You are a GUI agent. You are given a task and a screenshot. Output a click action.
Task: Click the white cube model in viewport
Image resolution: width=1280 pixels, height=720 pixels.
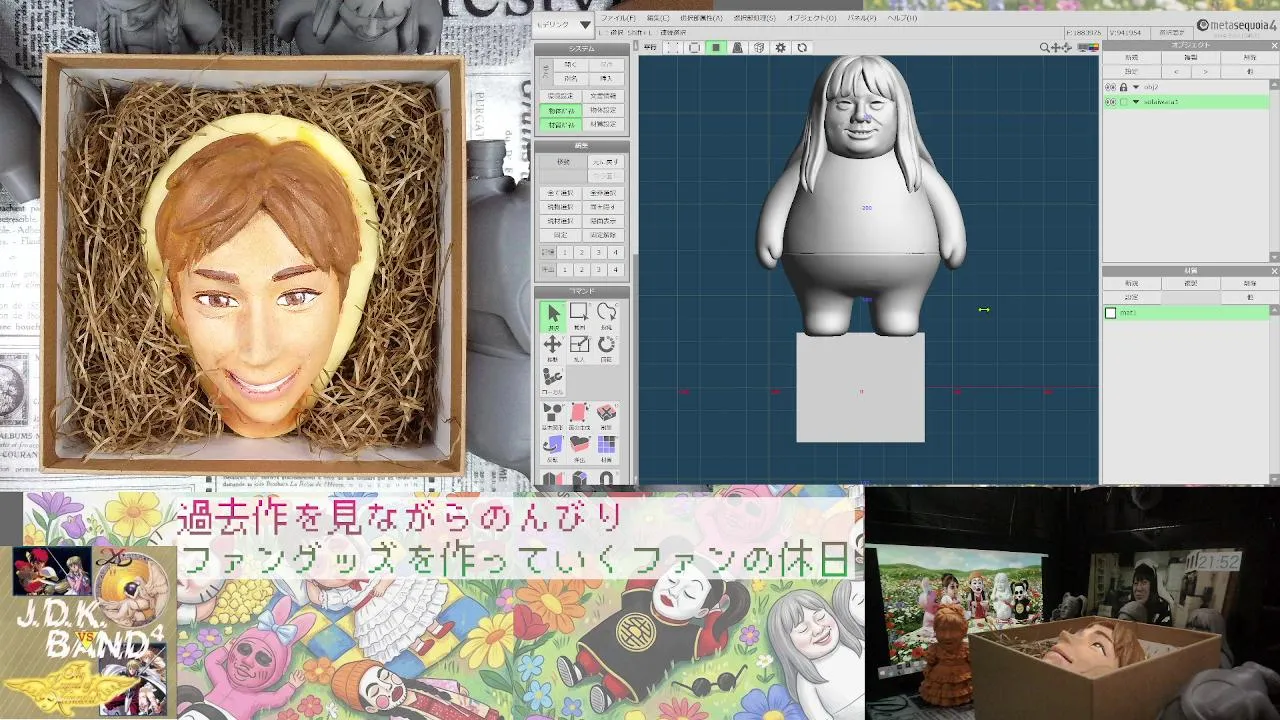click(861, 388)
